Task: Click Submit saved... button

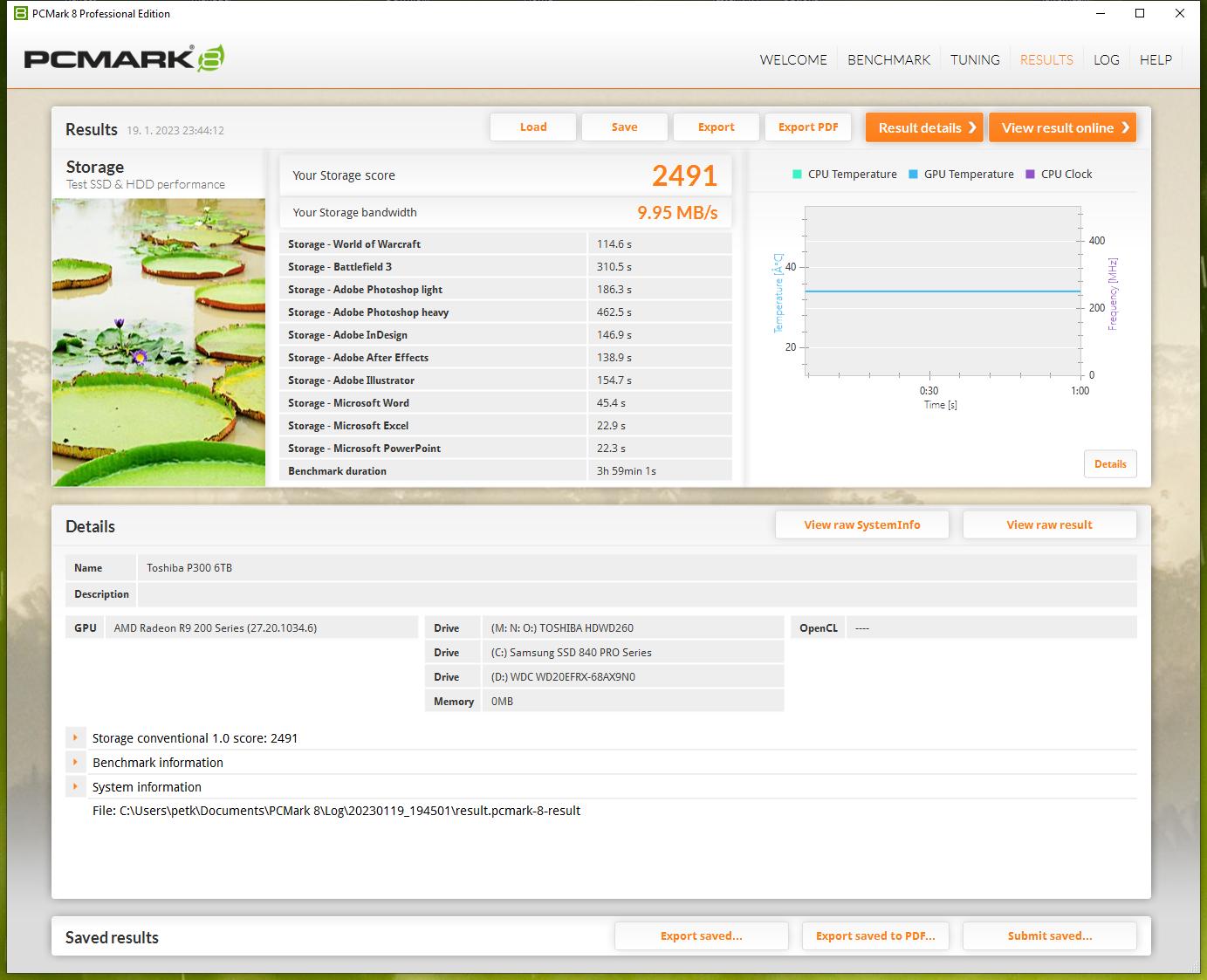Action: pos(1050,935)
